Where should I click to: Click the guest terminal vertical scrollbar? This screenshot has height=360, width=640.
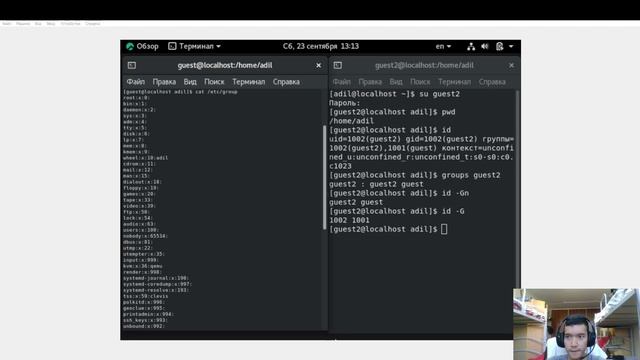(x=324, y=178)
